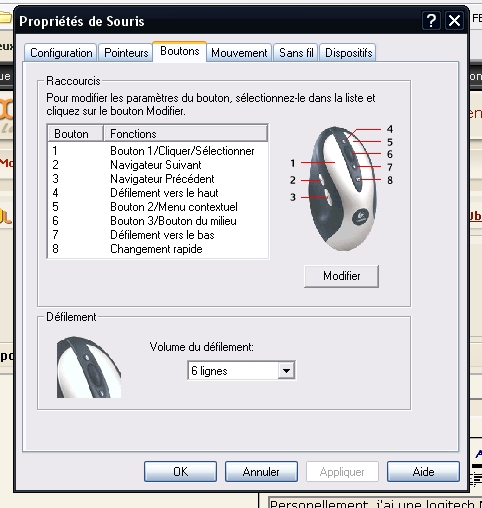
Task: Confirm with the OK button
Action: [x=180, y=472]
